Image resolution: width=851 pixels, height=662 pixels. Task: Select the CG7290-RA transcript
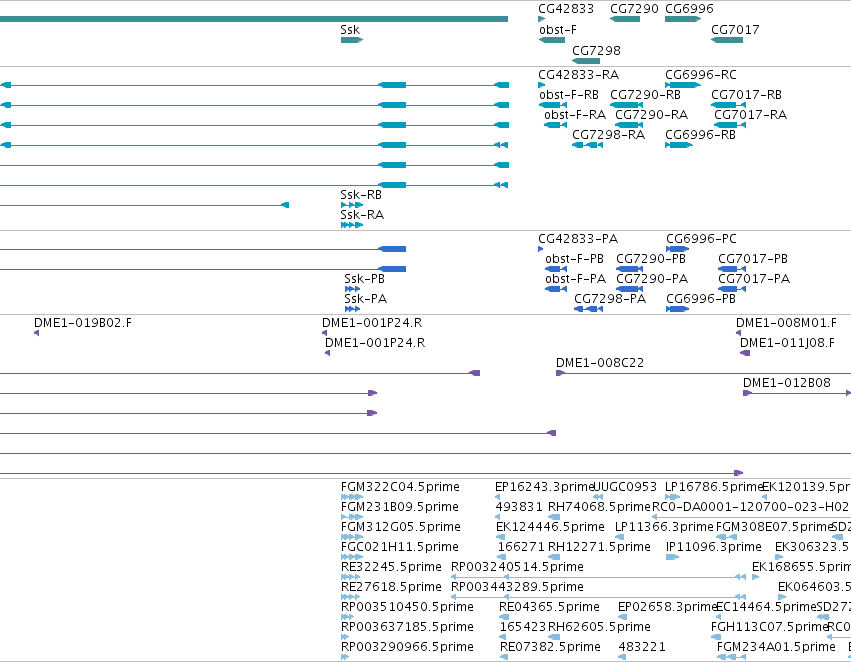[x=630, y=125]
